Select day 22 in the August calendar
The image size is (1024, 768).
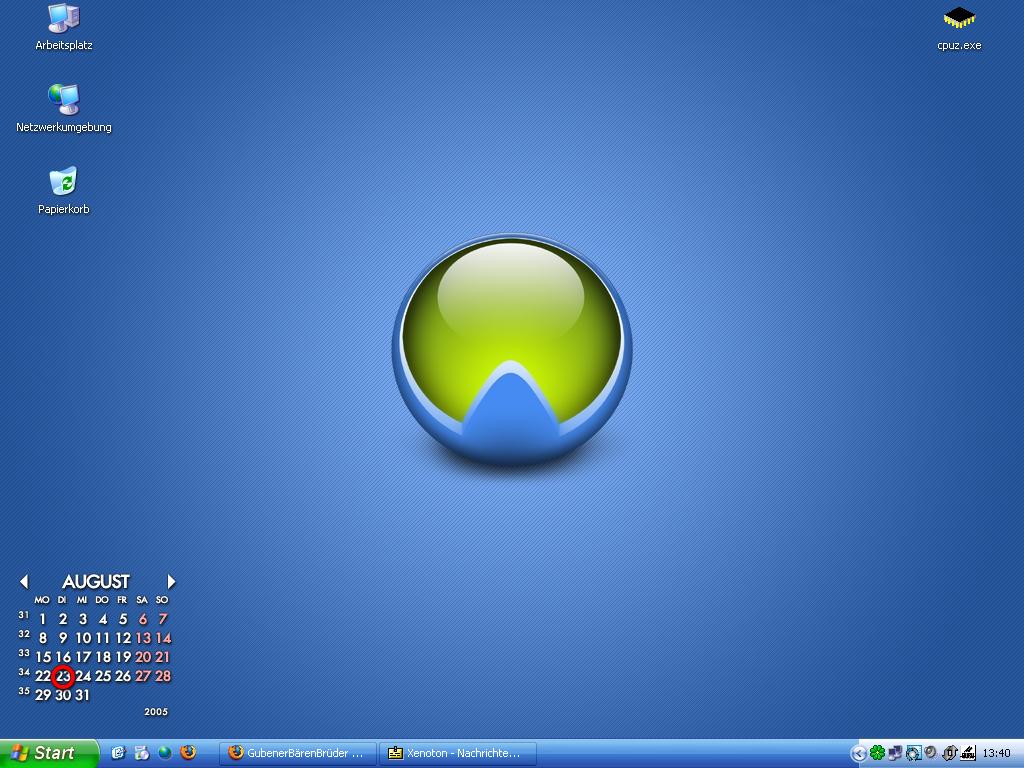click(x=43, y=676)
